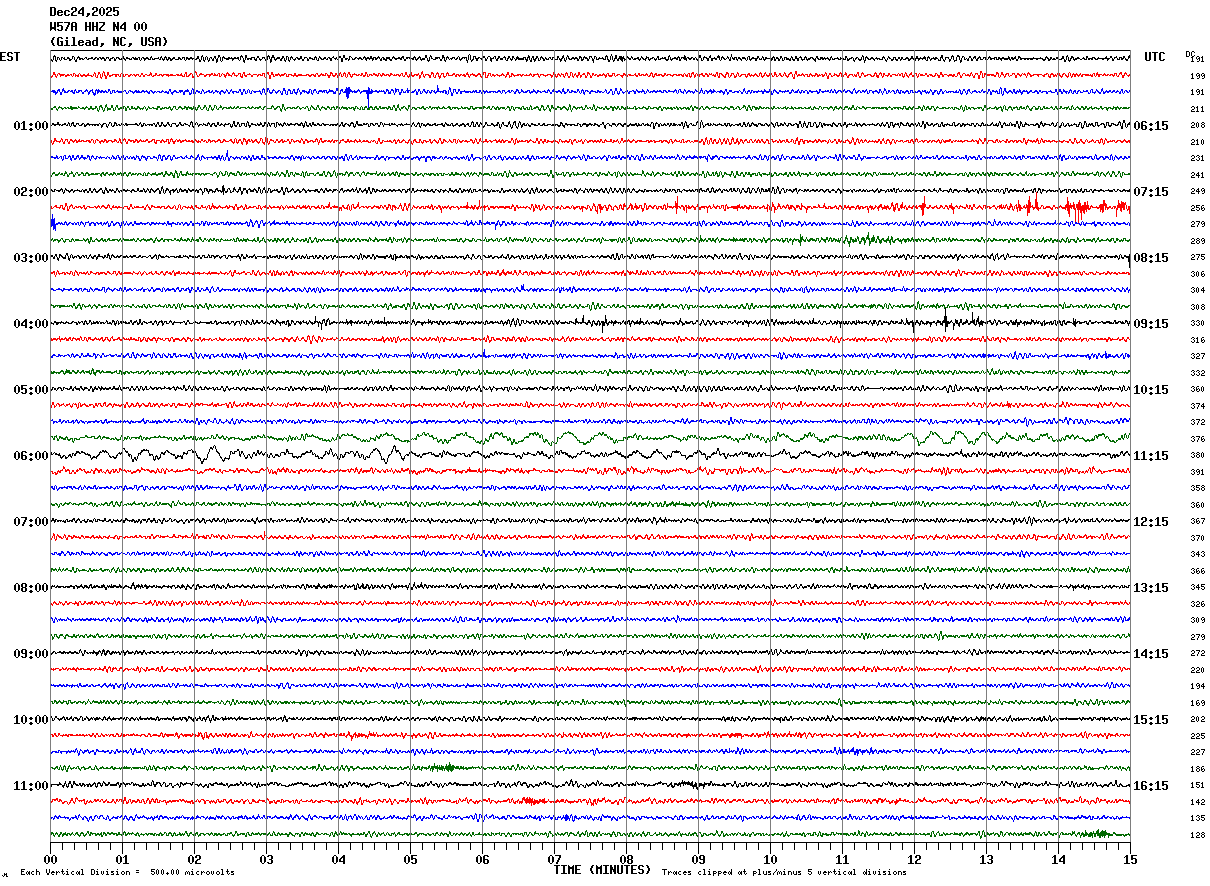Click the W57A HHZ N4 00 station title
1210x886 pixels.
(98, 27)
